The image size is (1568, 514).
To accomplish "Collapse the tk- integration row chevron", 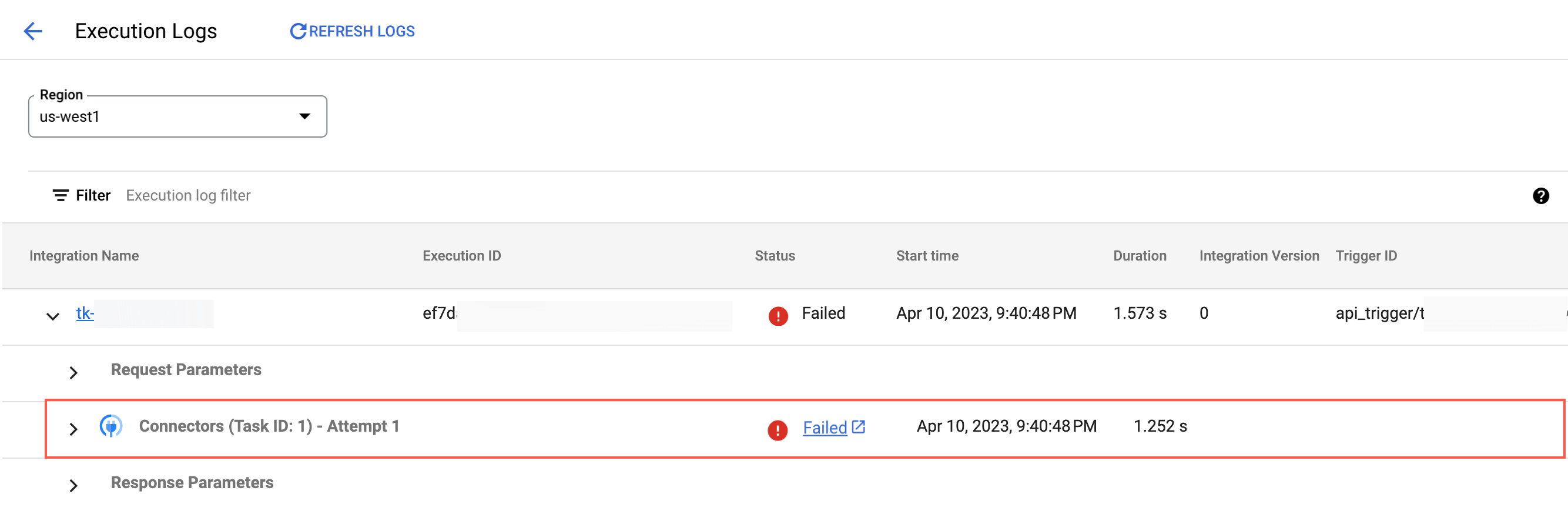I will [53, 315].
